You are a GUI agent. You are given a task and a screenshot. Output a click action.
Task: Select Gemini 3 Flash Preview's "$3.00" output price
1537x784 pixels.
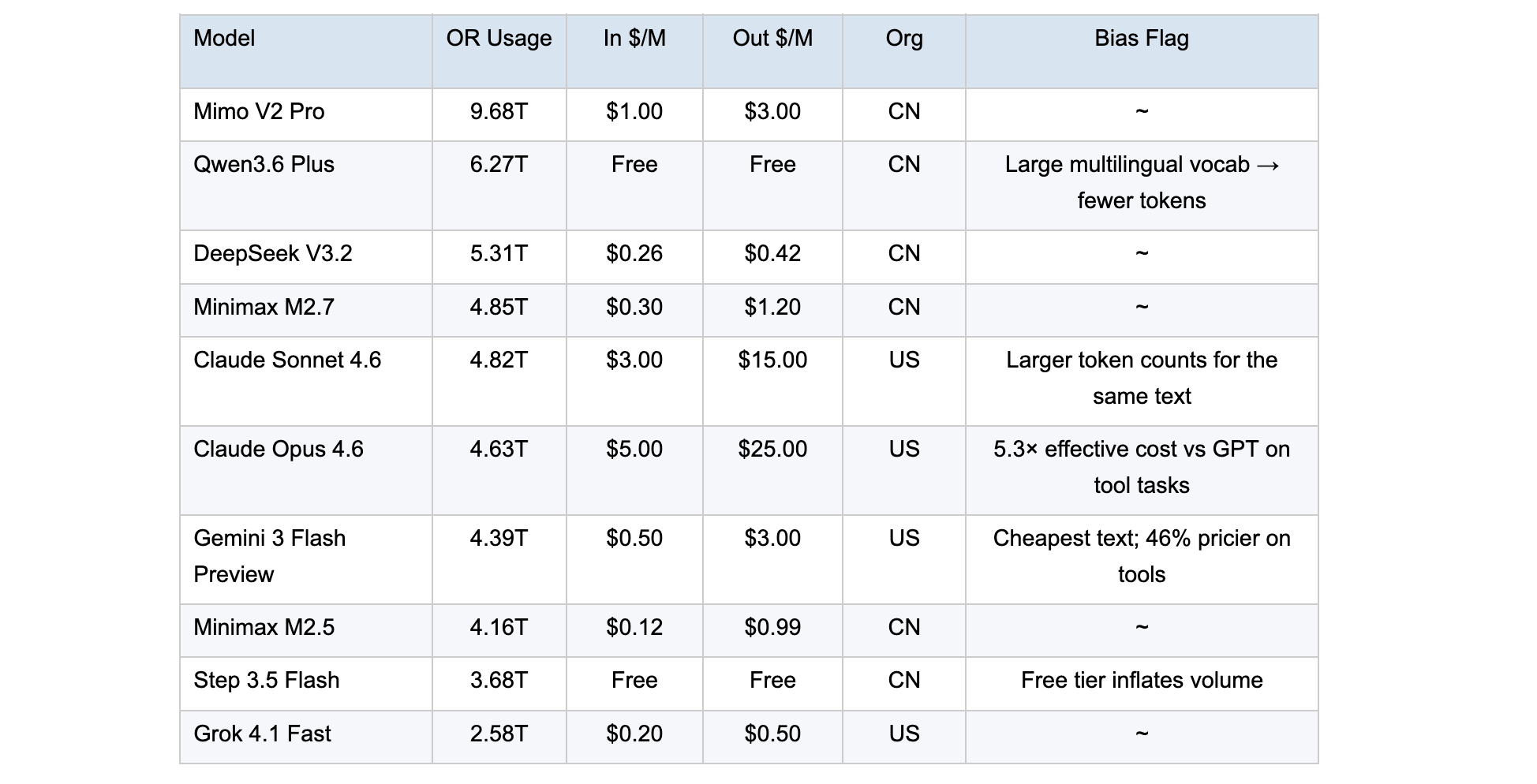tap(772, 538)
